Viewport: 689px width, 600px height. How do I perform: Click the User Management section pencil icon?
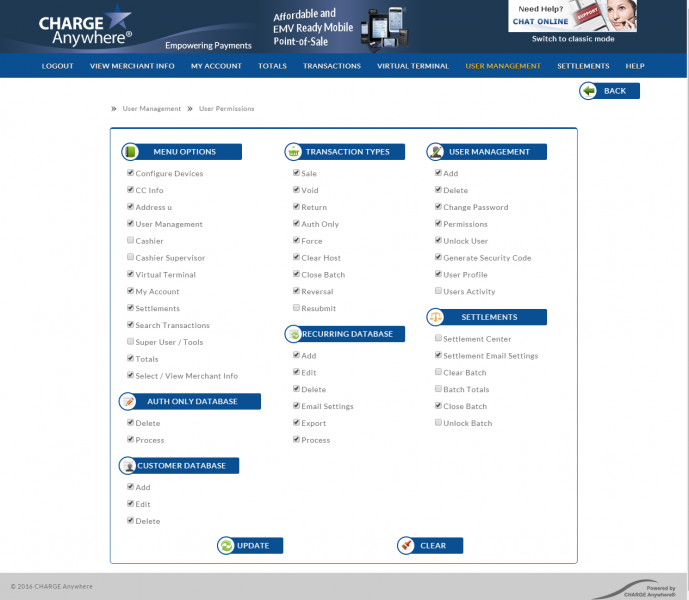(x=435, y=152)
